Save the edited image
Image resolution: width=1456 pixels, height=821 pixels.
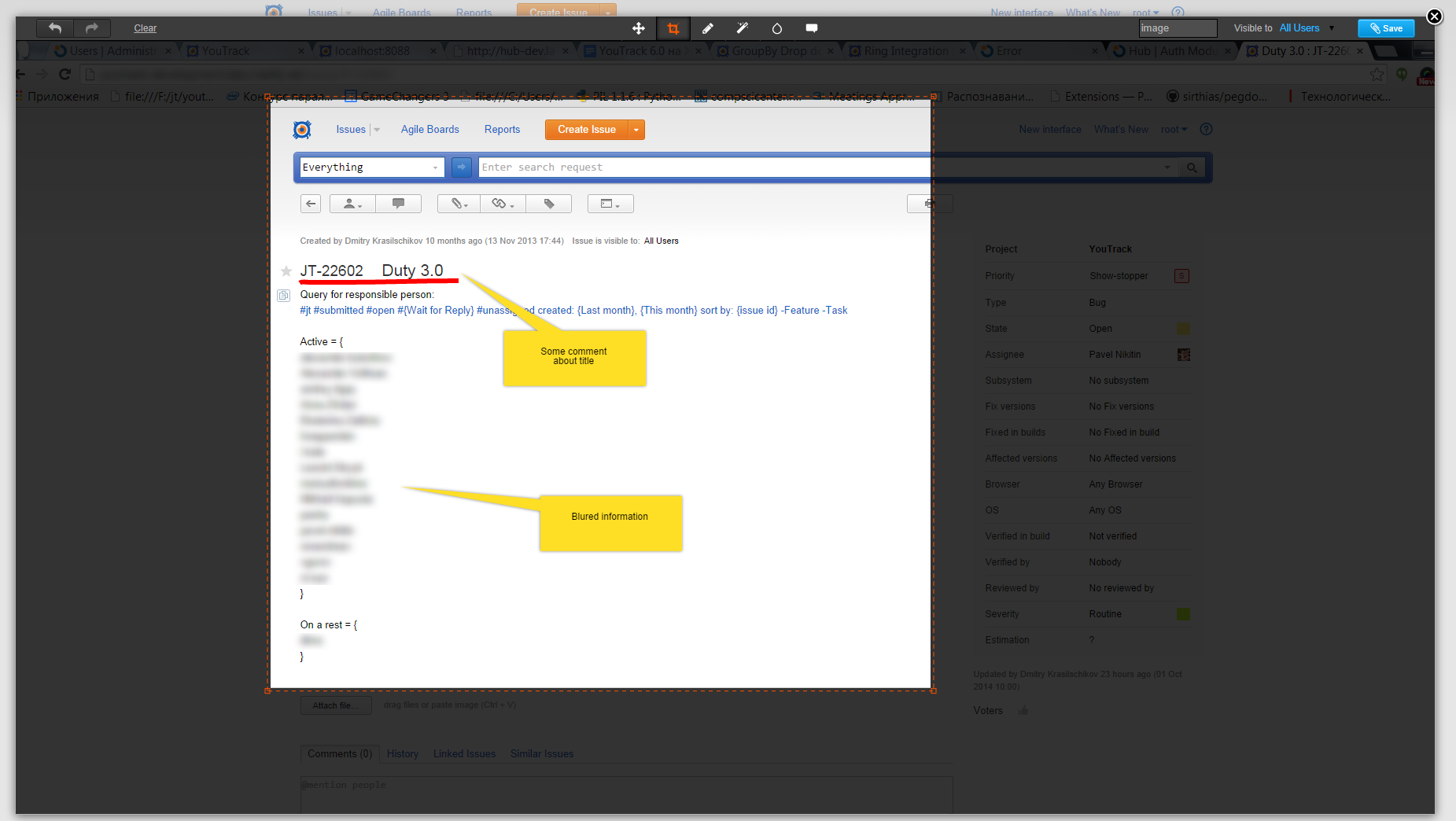[1386, 28]
